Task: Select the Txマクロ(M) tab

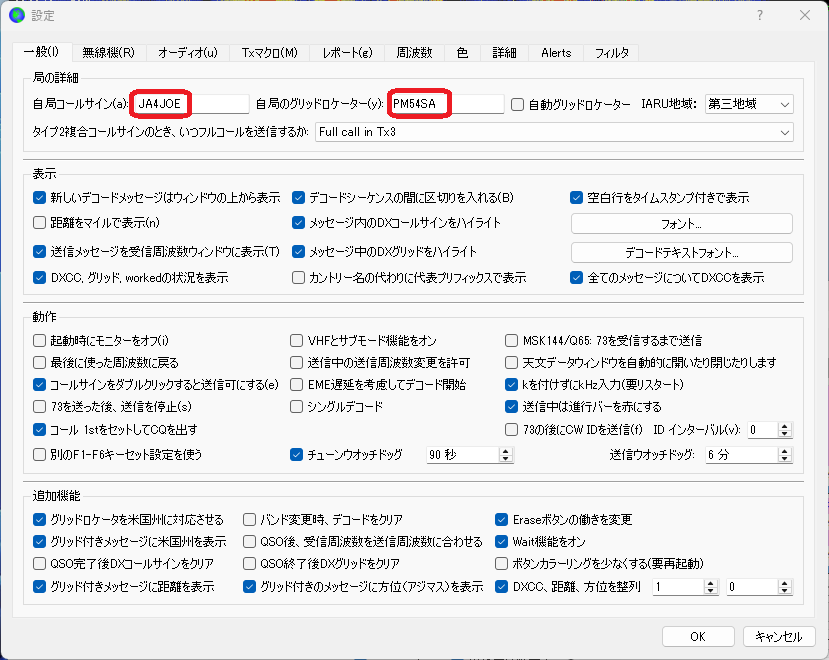Action: tap(270, 52)
